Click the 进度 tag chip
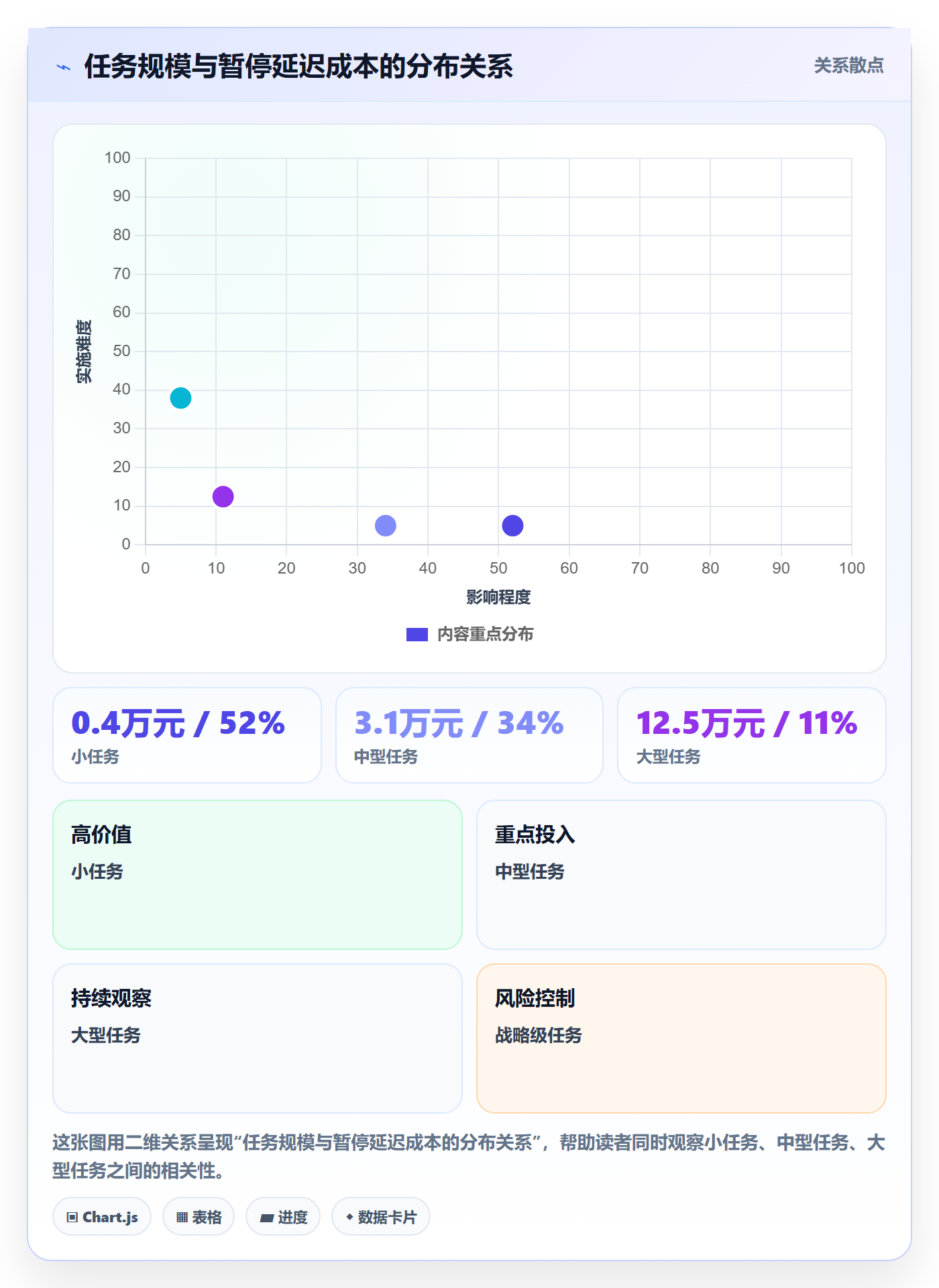 click(283, 1216)
